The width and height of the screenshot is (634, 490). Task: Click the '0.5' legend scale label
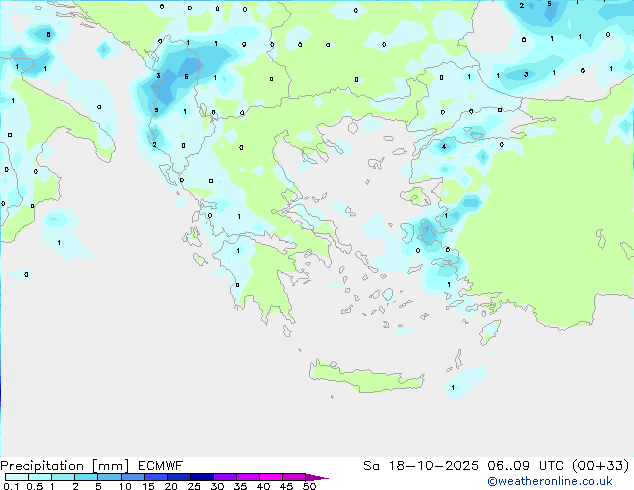pyautogui.click(x=34, y=486)
